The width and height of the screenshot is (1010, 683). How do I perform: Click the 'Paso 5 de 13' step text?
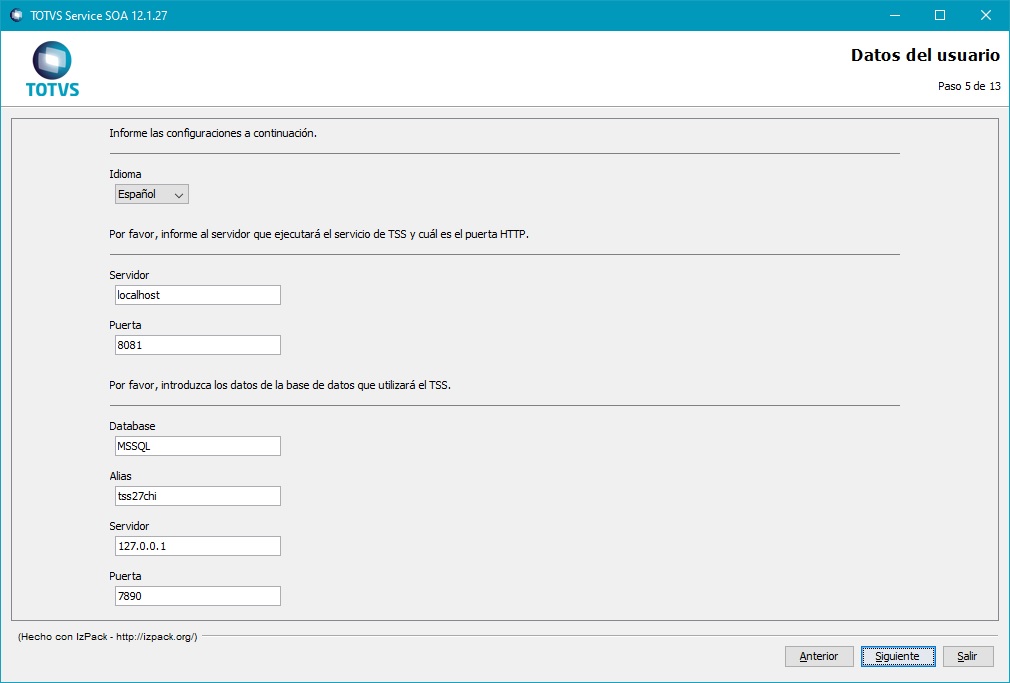tap(969, 86)
